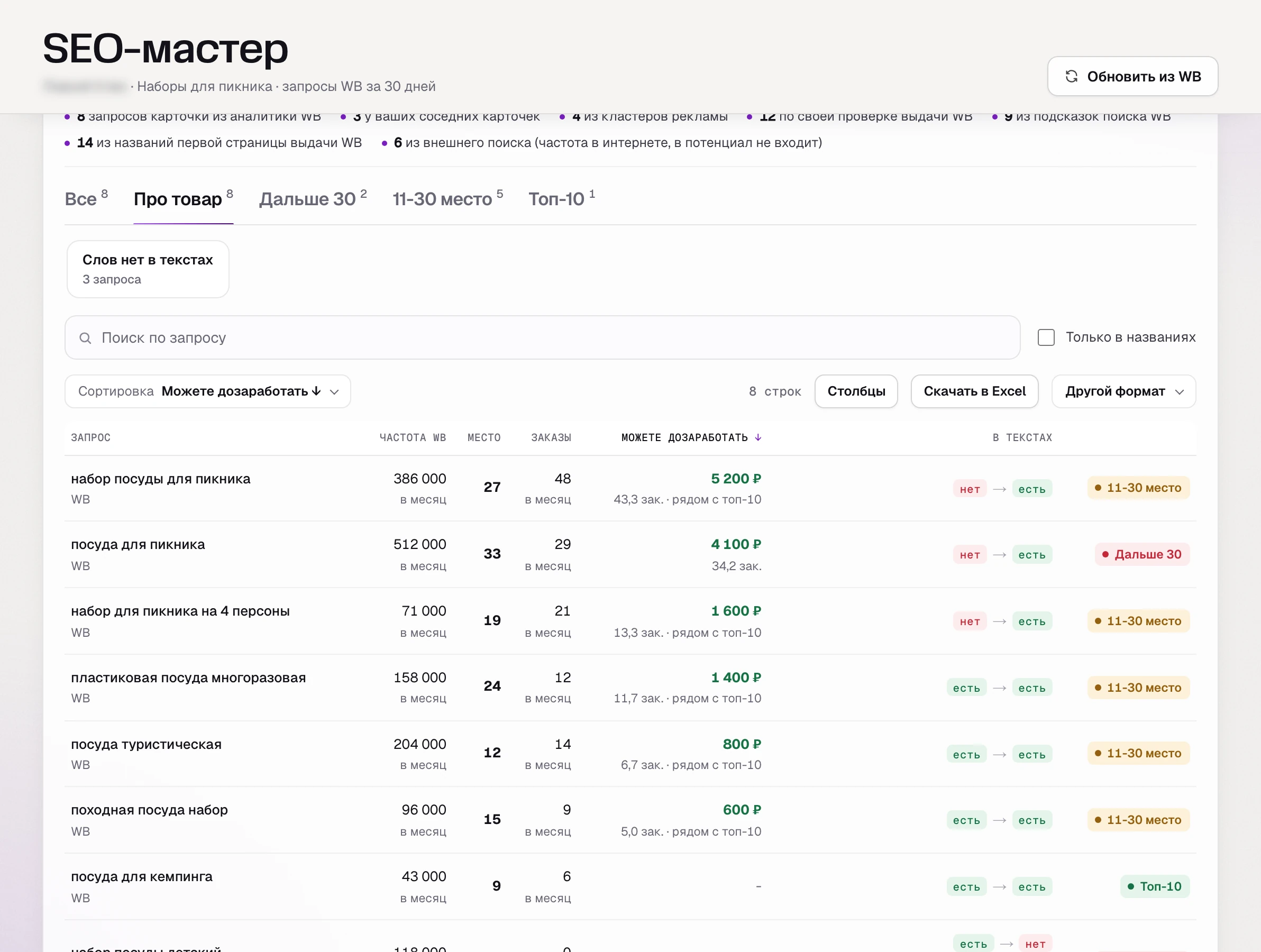Click the Топ-10 badge in посуда для кемпинга row

point(1154,886)
